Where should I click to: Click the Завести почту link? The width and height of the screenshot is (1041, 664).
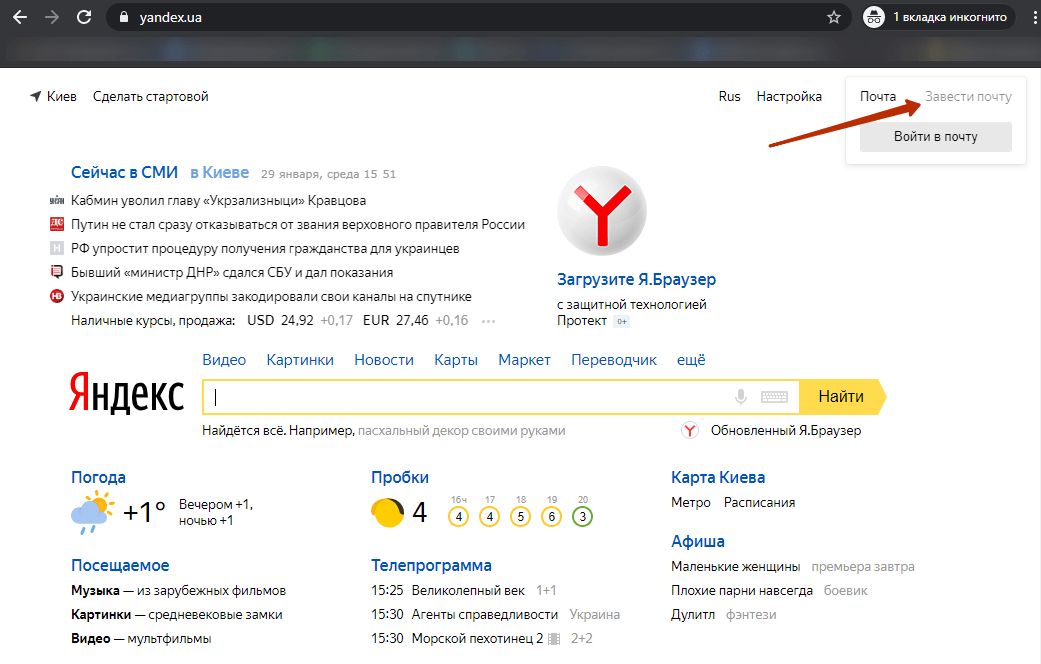click(x=968, y=97)
